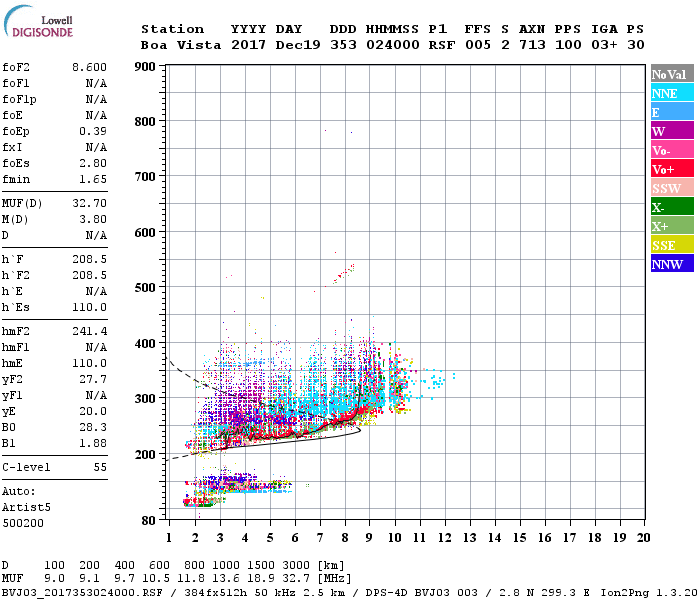The image size is (700, 600).
Task: Click the Boa Vista station name
Action: tap(181, 45)
